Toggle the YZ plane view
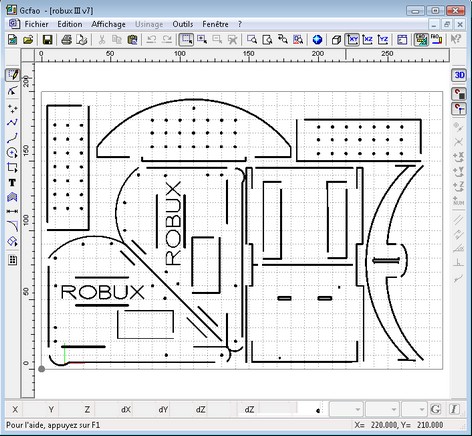This screenshot has height=436, width=472. point(383,40)
